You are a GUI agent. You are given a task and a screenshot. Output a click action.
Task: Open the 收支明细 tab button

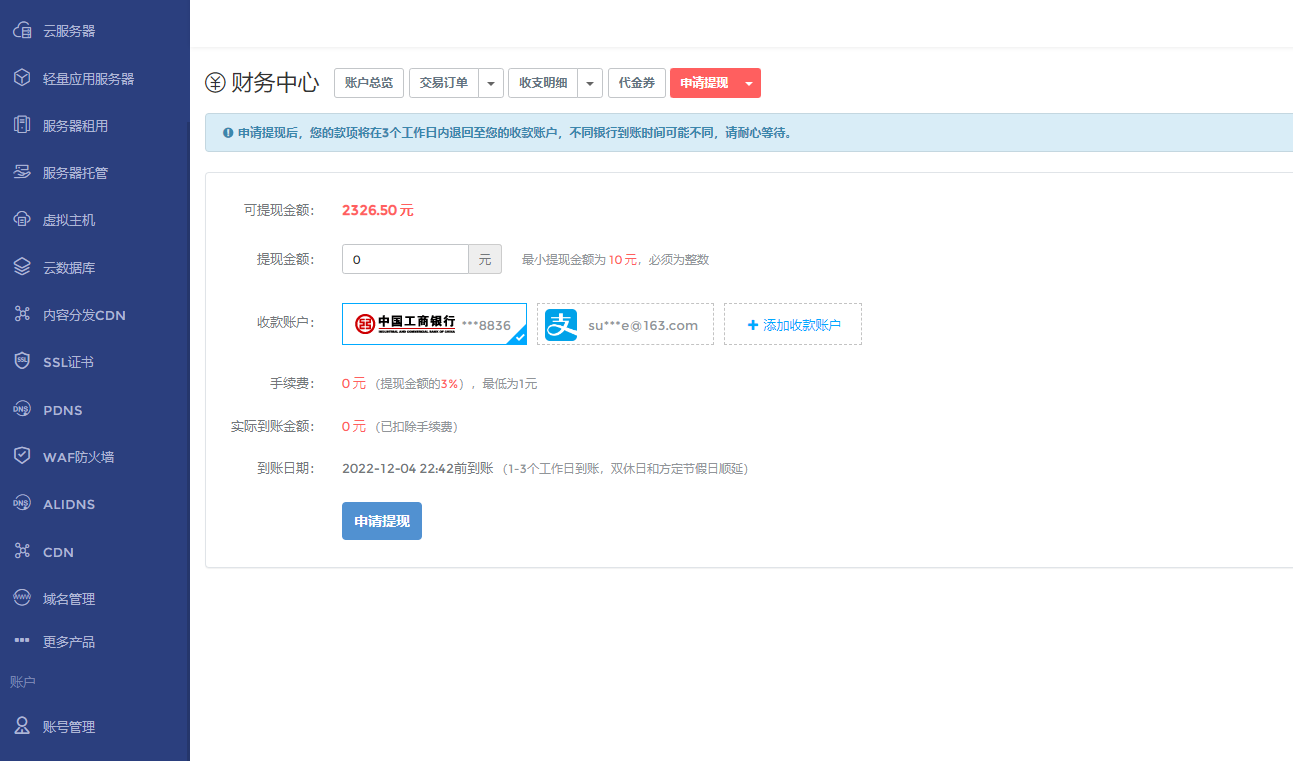click(543, 83)
